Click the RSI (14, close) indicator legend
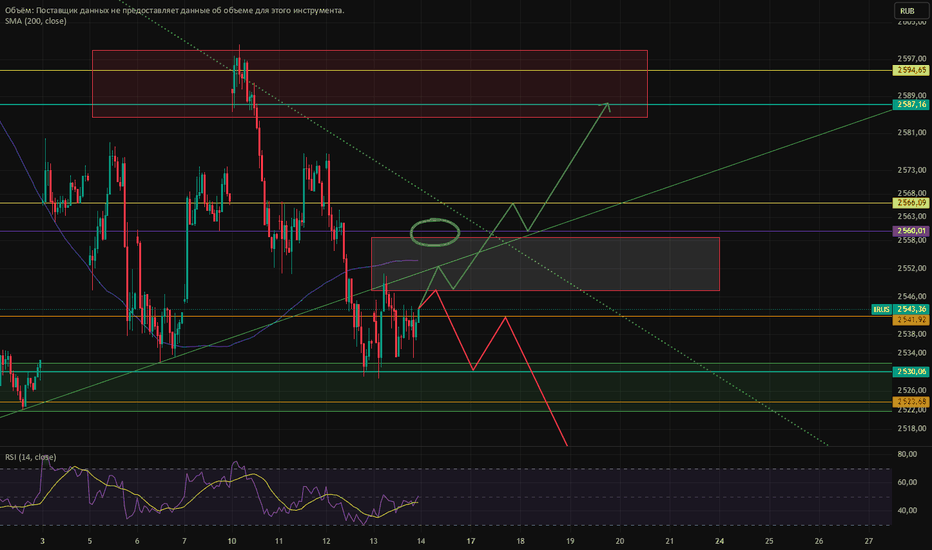Image resolution: width=932 pixels, height=550 pixels. click(31, 457)
